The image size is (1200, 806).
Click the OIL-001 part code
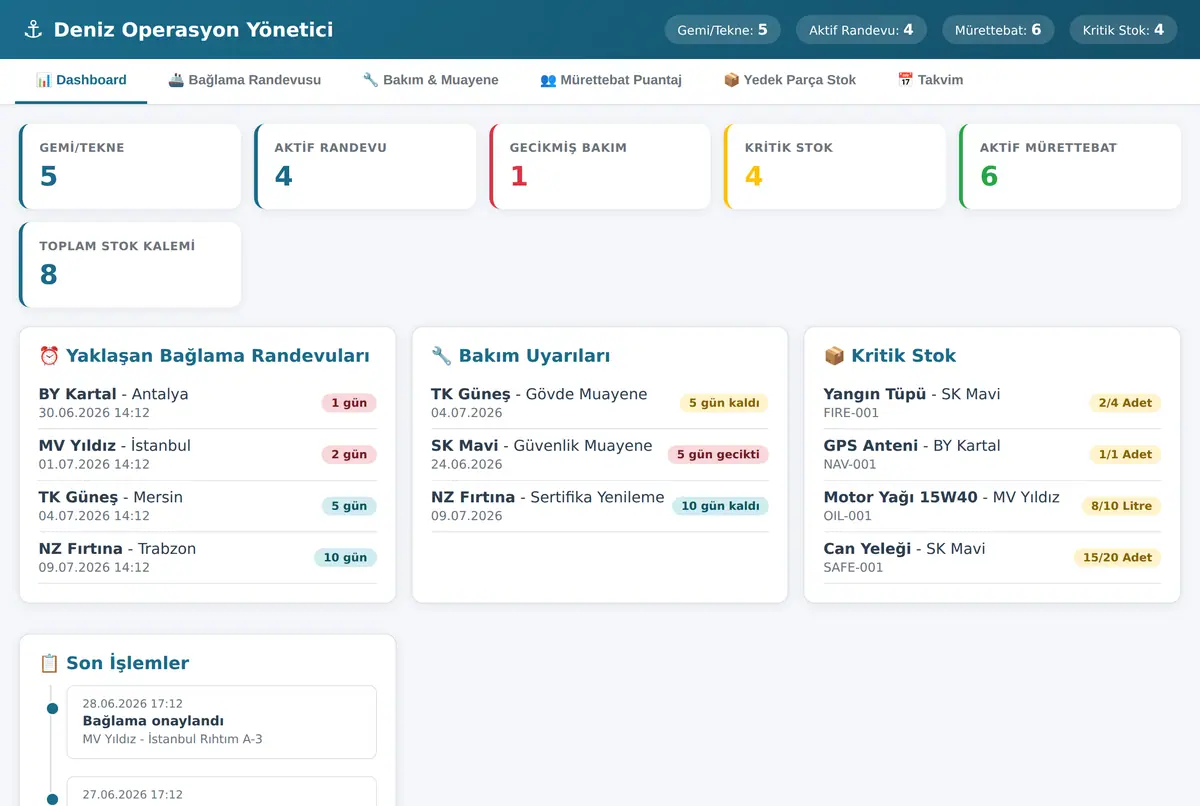click(x=848, y=516)
